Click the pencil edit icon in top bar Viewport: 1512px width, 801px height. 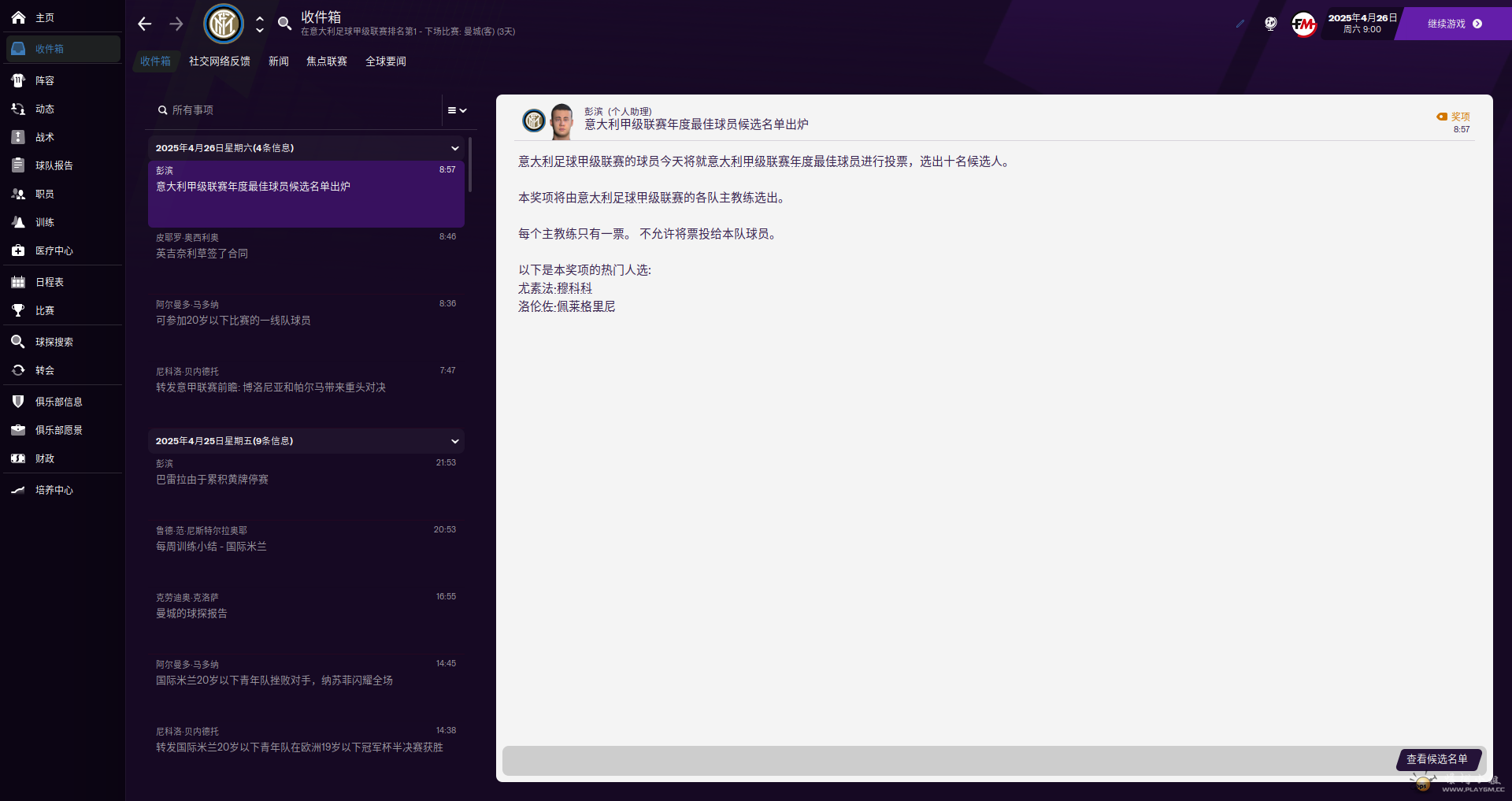[x=1240, y=24]
